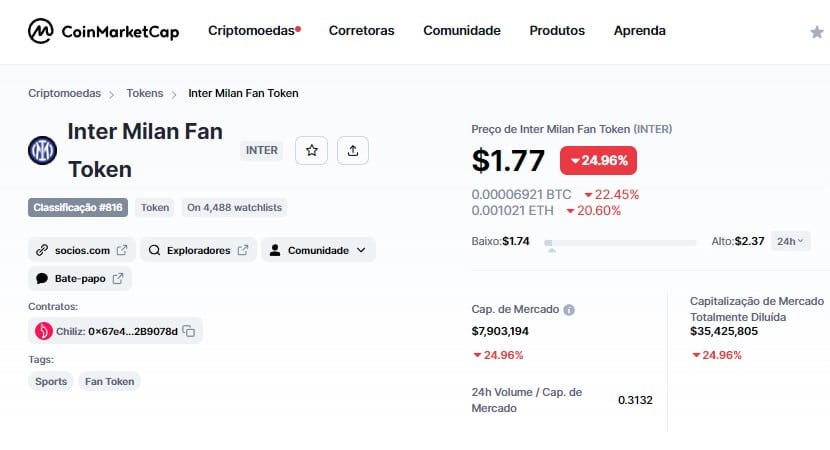
Task: Open the Exploradores external link
Action: pyautogui.click(x=199, y=250)
